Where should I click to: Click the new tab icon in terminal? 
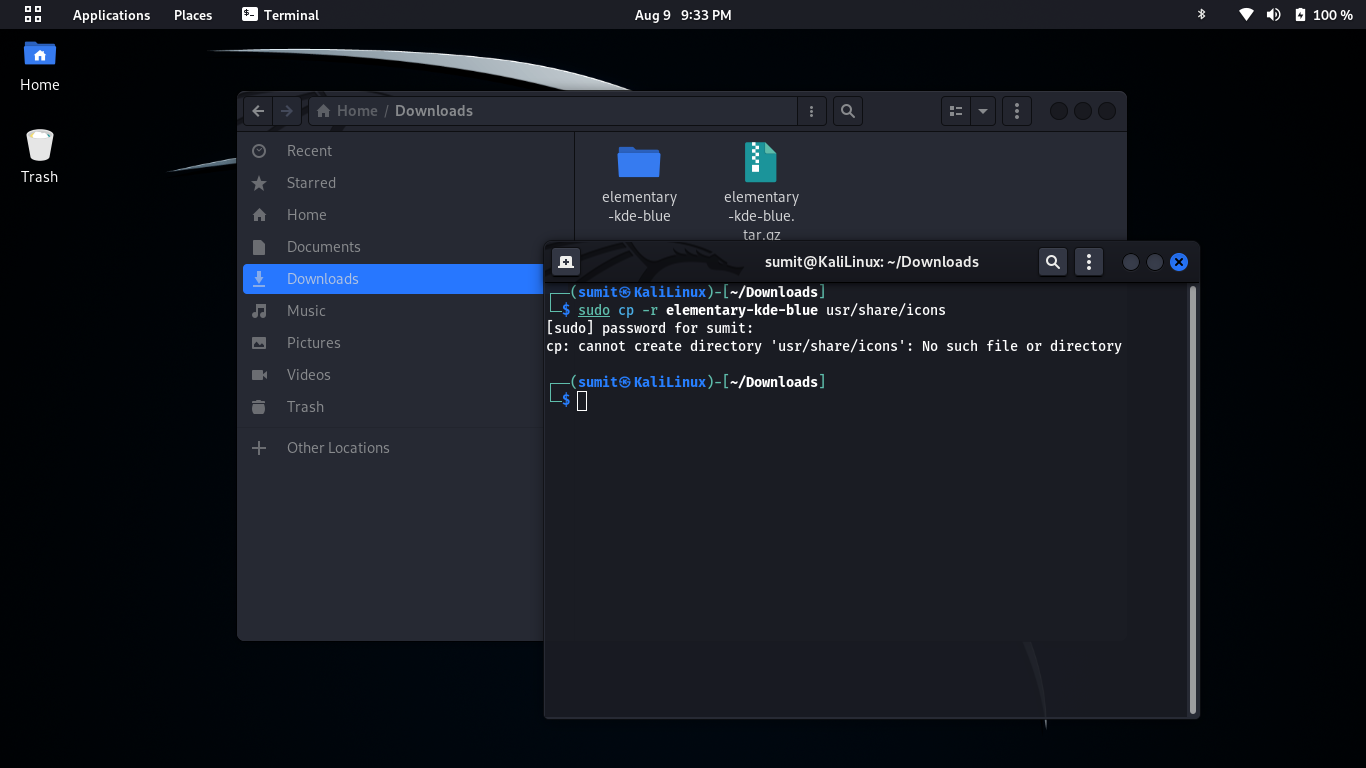point(566,262)
